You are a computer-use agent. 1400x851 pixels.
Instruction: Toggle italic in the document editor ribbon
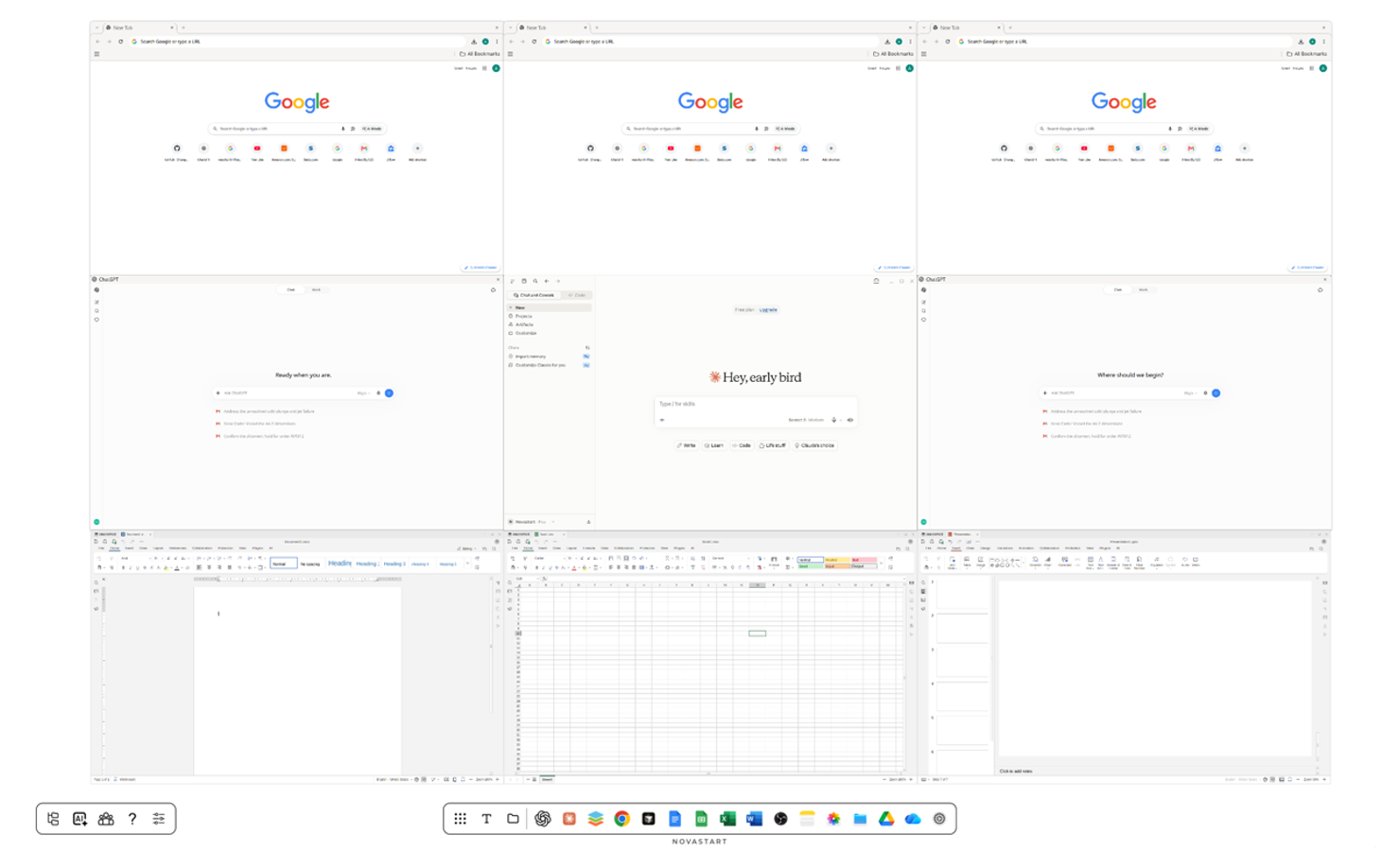click(131, 567)
